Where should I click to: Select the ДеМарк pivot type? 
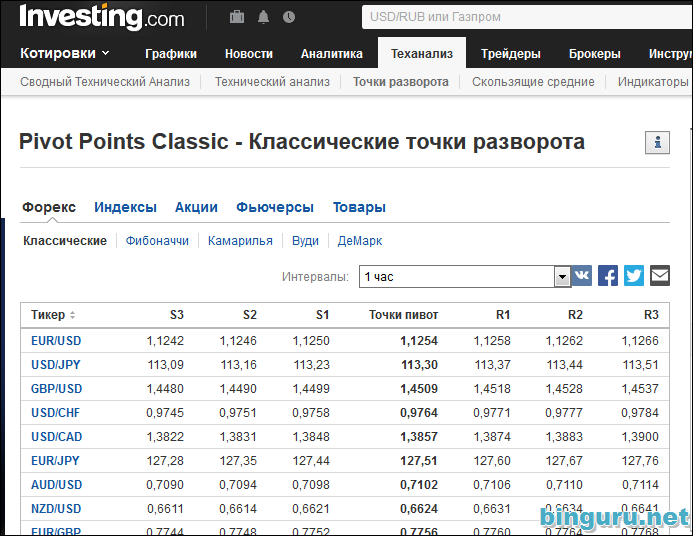[360, 241]
